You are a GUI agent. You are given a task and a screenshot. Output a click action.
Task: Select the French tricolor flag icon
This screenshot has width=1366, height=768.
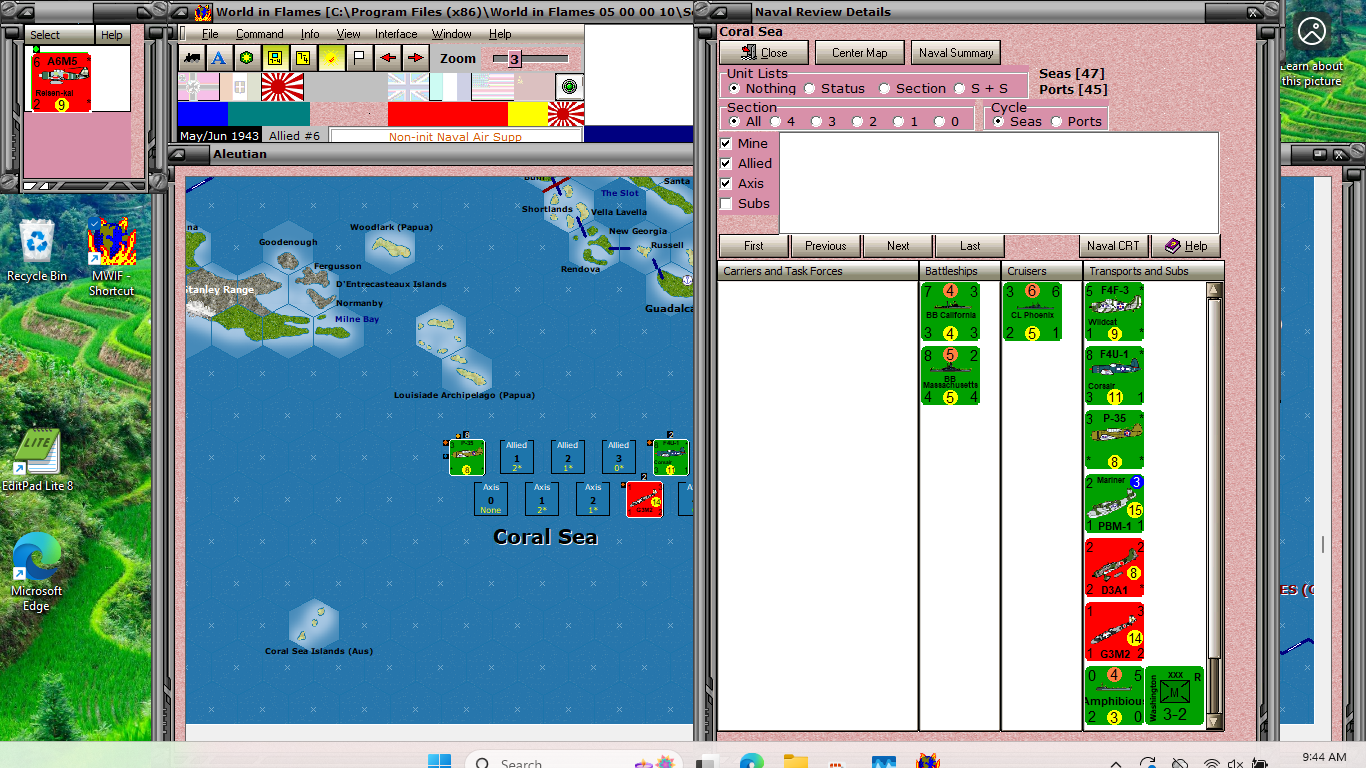[450, 87]
